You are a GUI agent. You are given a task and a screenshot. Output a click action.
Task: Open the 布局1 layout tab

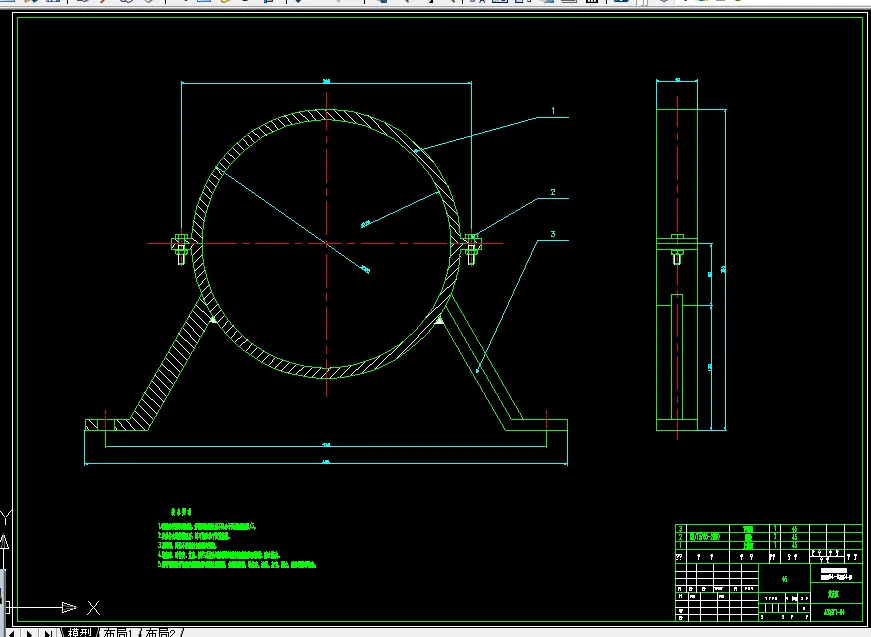click(x=118, y=633)
